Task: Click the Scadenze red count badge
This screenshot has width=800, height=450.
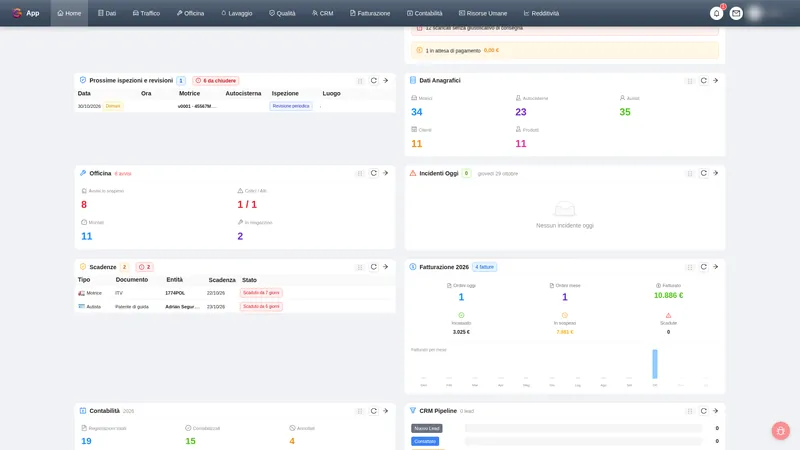Action: click(x=145, y=267)
